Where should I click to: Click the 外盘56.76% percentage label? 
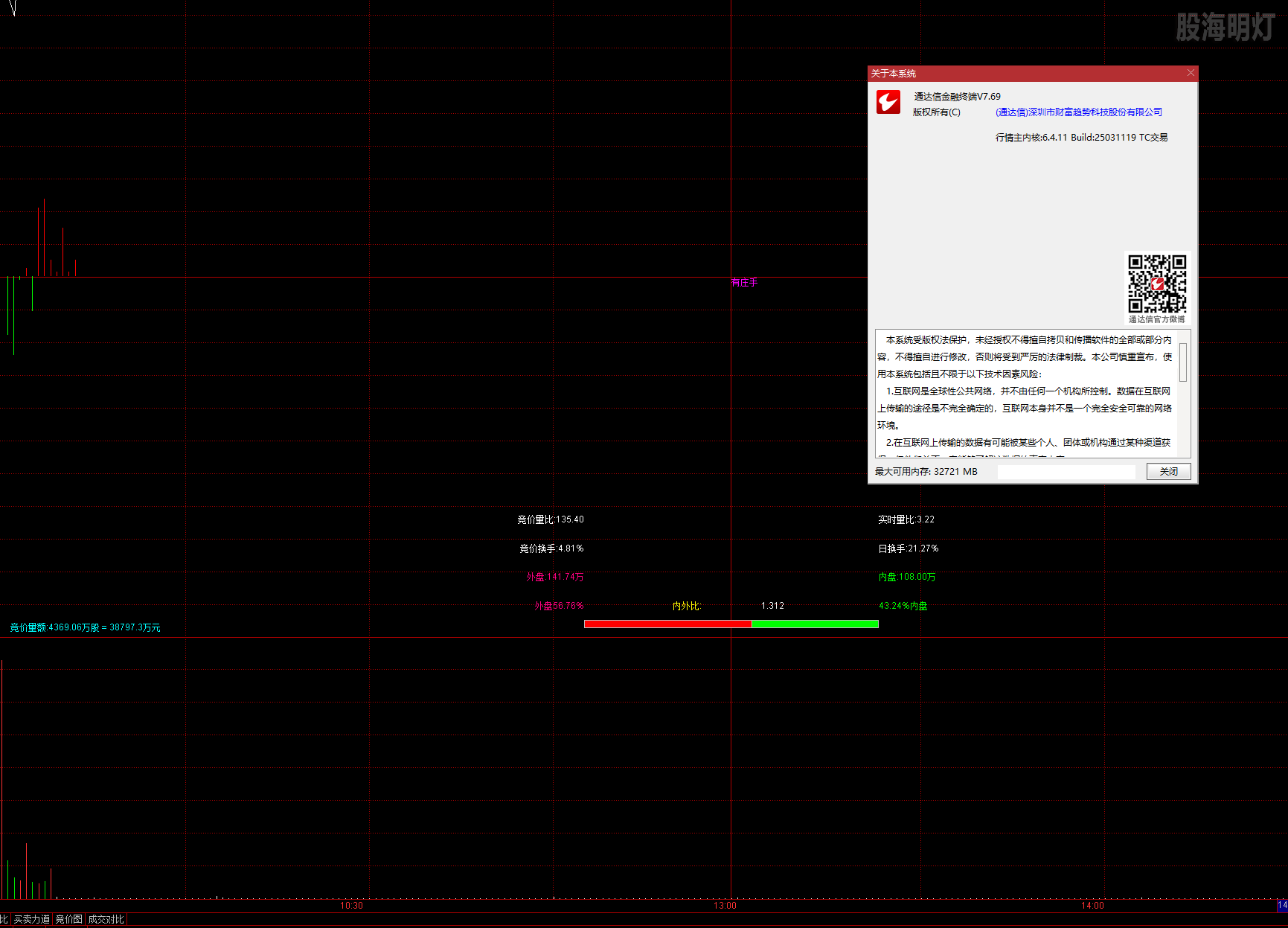coord(559,606)
